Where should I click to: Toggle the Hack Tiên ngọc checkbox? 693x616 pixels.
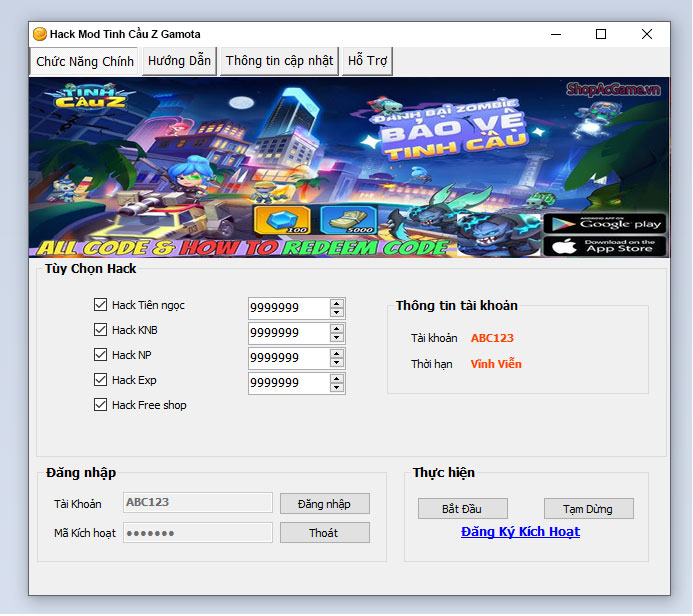(100, 305)
